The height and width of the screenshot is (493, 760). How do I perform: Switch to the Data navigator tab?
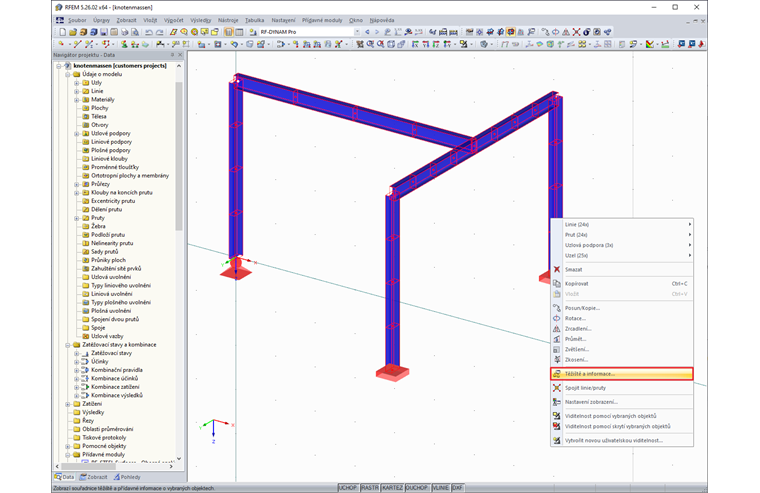pyautogui.click(x=64, y=477)
